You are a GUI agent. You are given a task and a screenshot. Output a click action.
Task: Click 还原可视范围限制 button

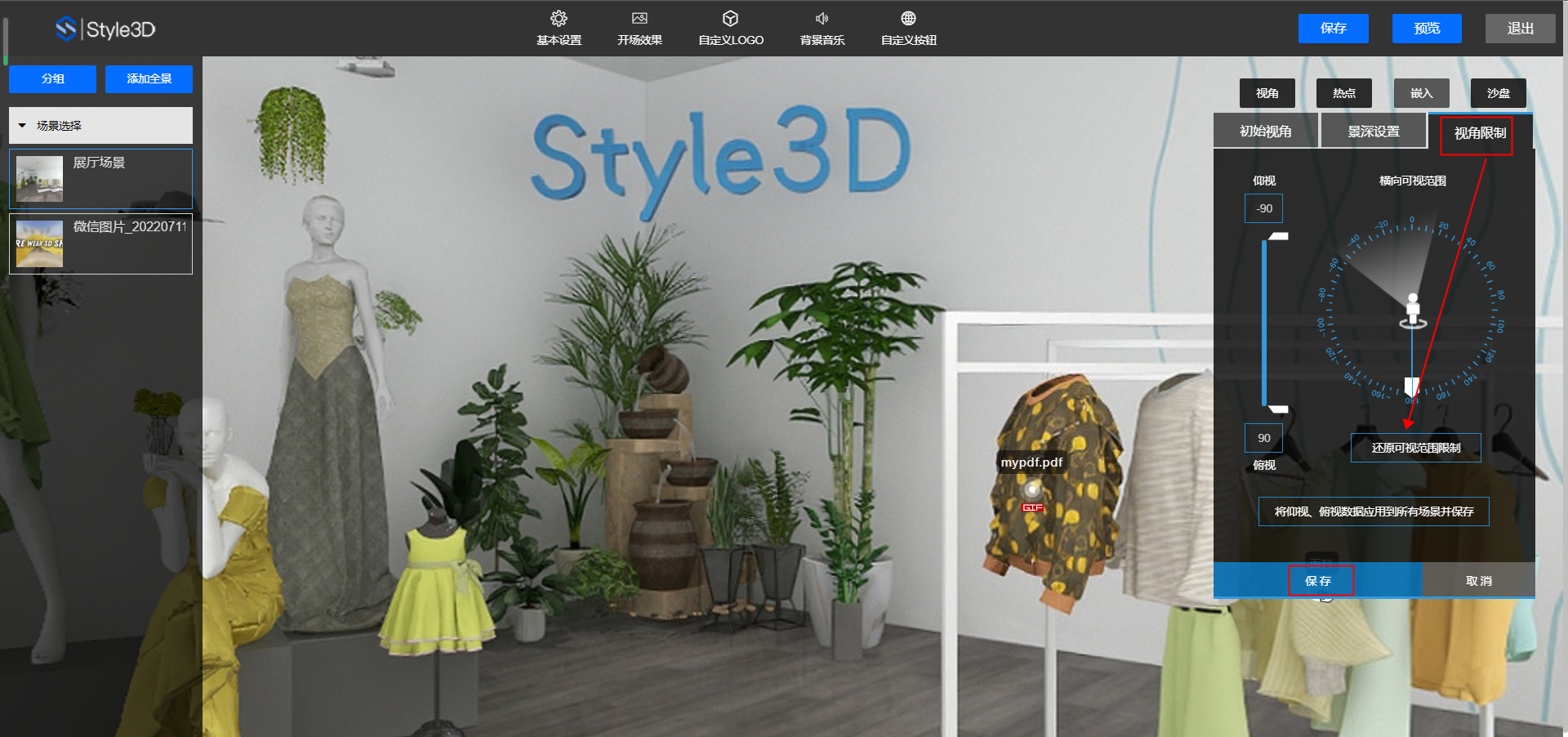(1415, 448)
